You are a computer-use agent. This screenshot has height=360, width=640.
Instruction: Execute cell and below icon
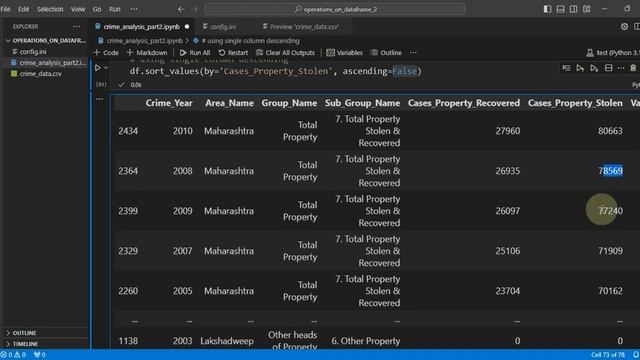pyautogui.click(x=594, y=68)
